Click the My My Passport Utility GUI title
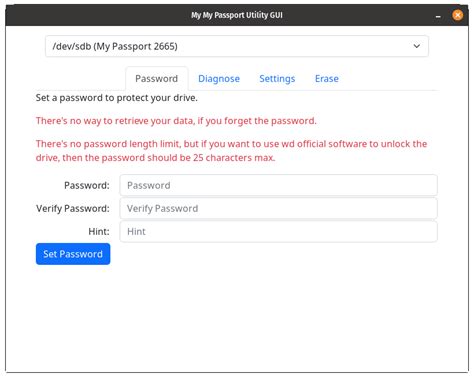Viewport: 474px width, 378px height. 237,15
